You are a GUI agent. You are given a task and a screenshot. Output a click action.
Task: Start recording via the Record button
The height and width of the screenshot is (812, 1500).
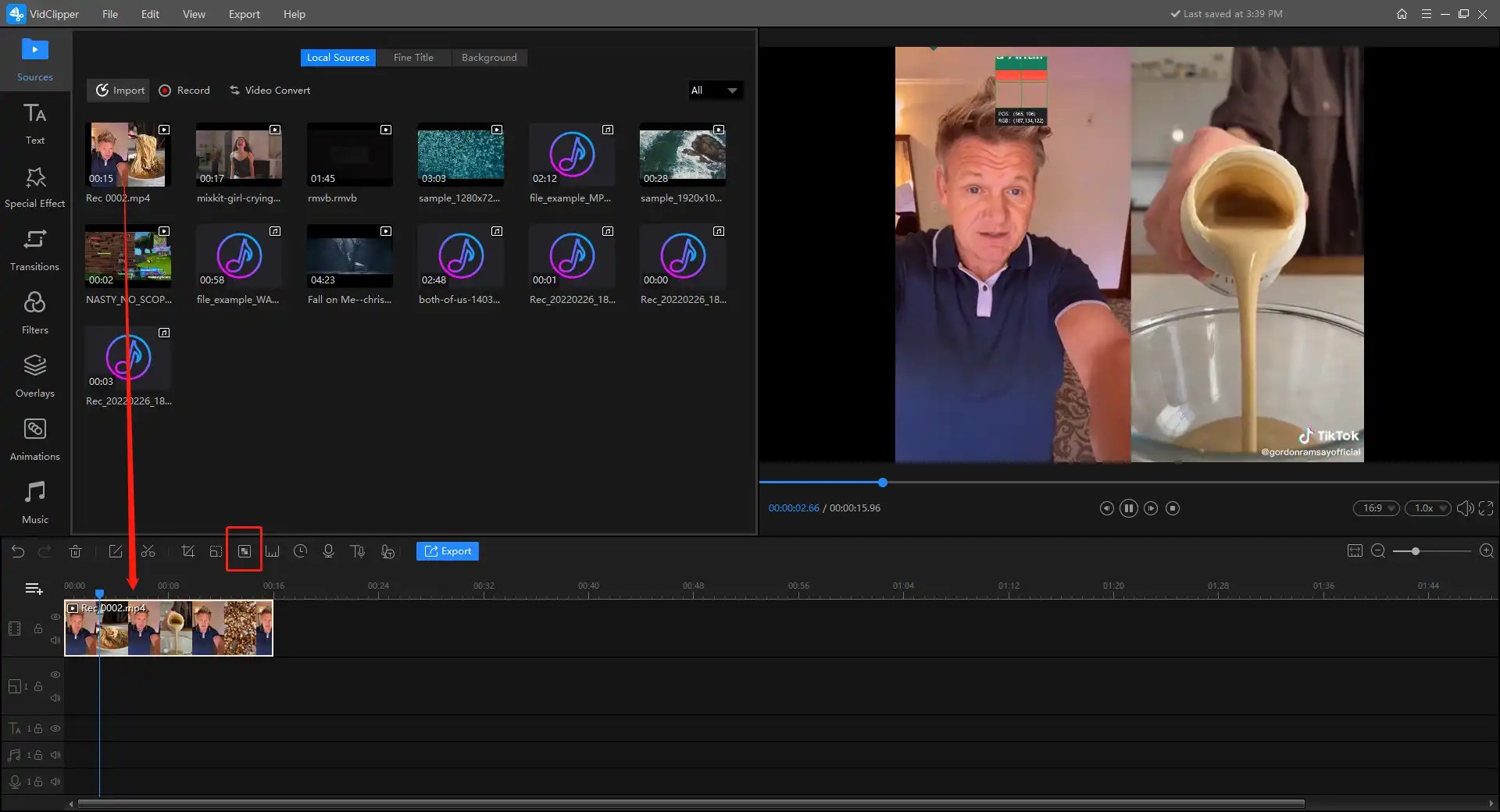[x=184, y=90]
